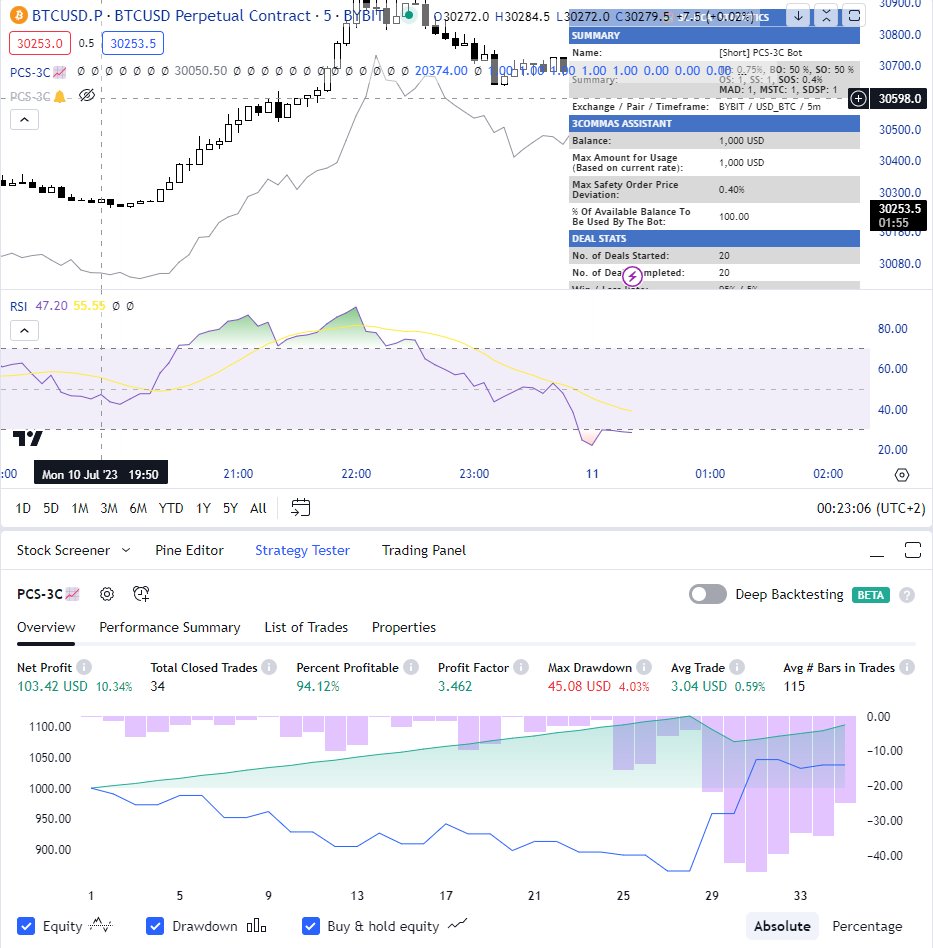Select Percentage display mode
933x948 pixels.
click(867, 926)
